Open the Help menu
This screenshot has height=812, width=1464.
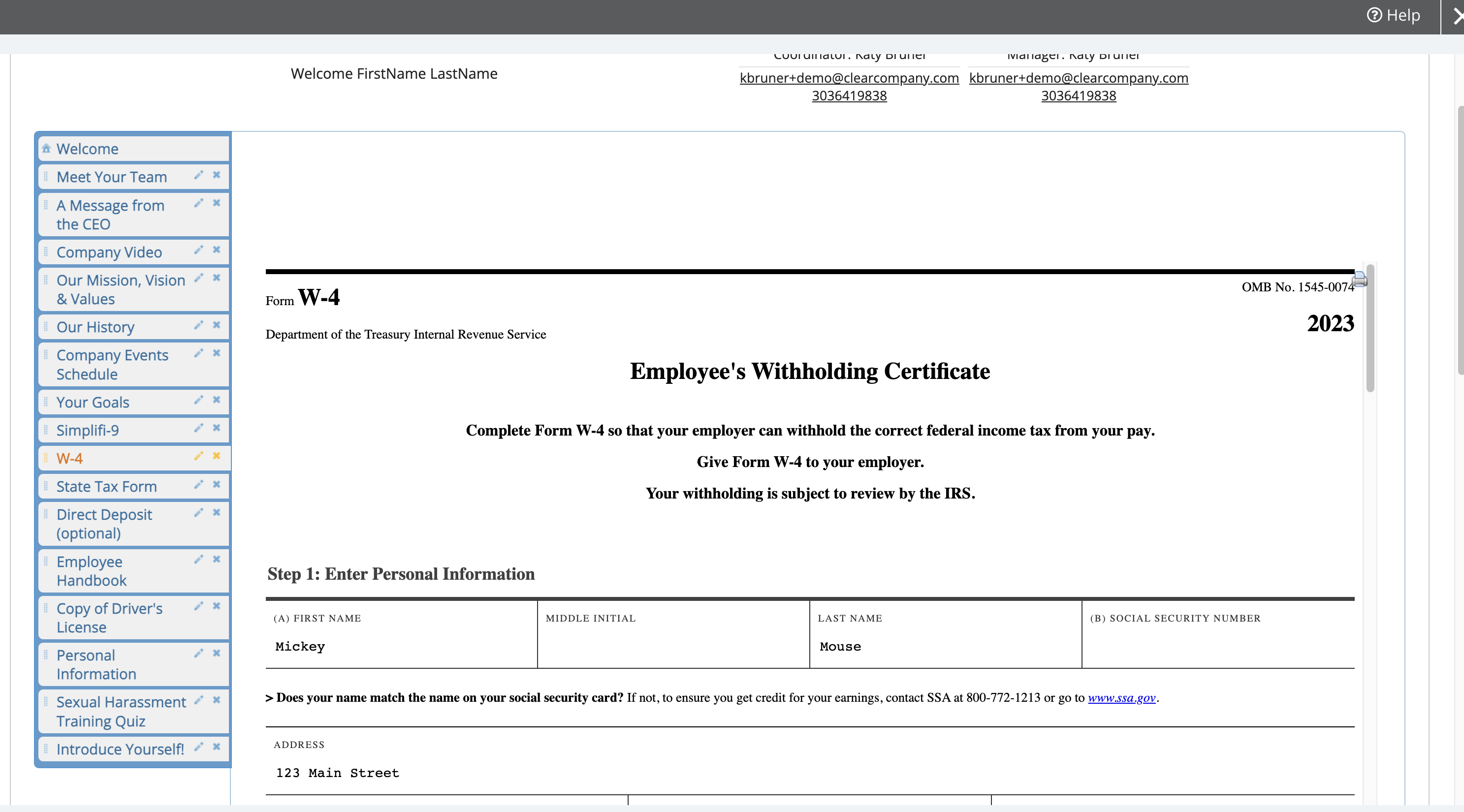(x=1393, y=15)
